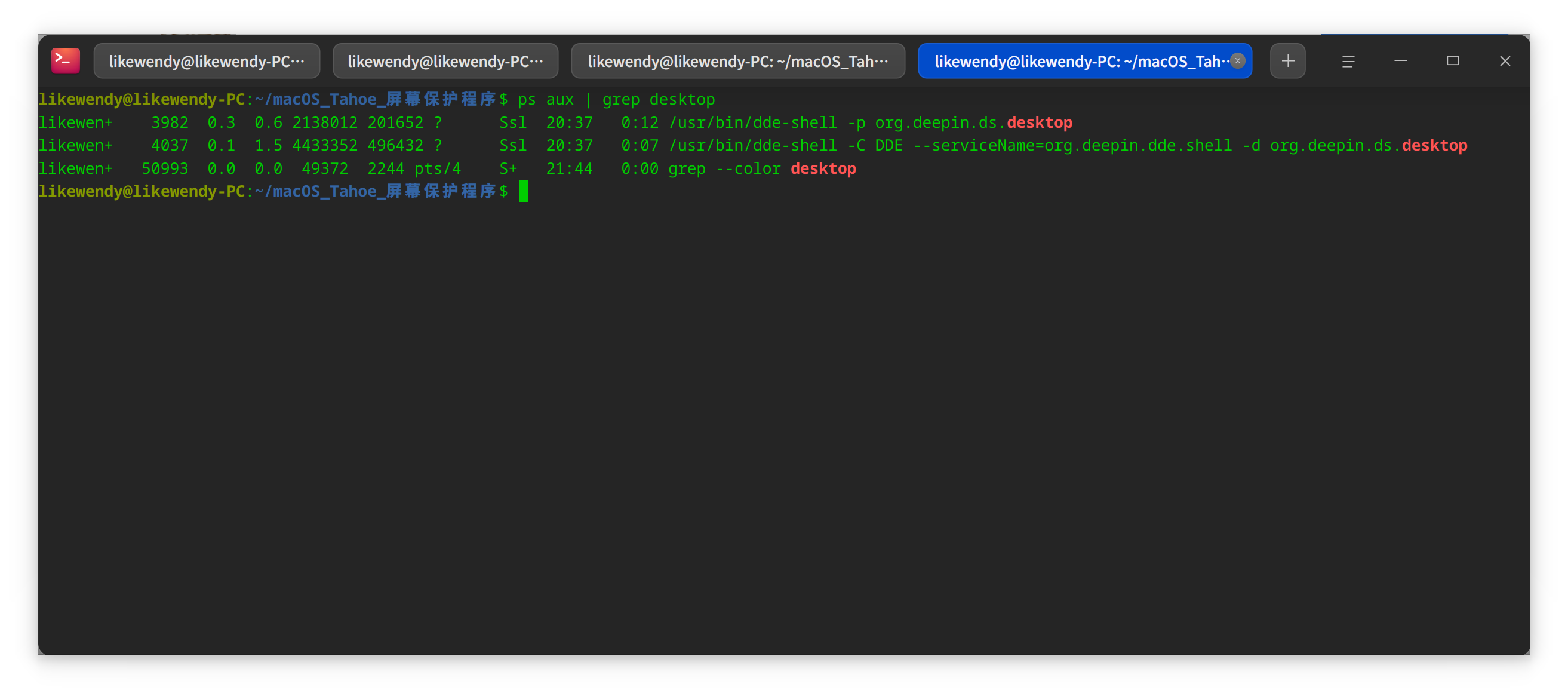Click the red 'desktop' match in grep row

click(x=823, y=168)
